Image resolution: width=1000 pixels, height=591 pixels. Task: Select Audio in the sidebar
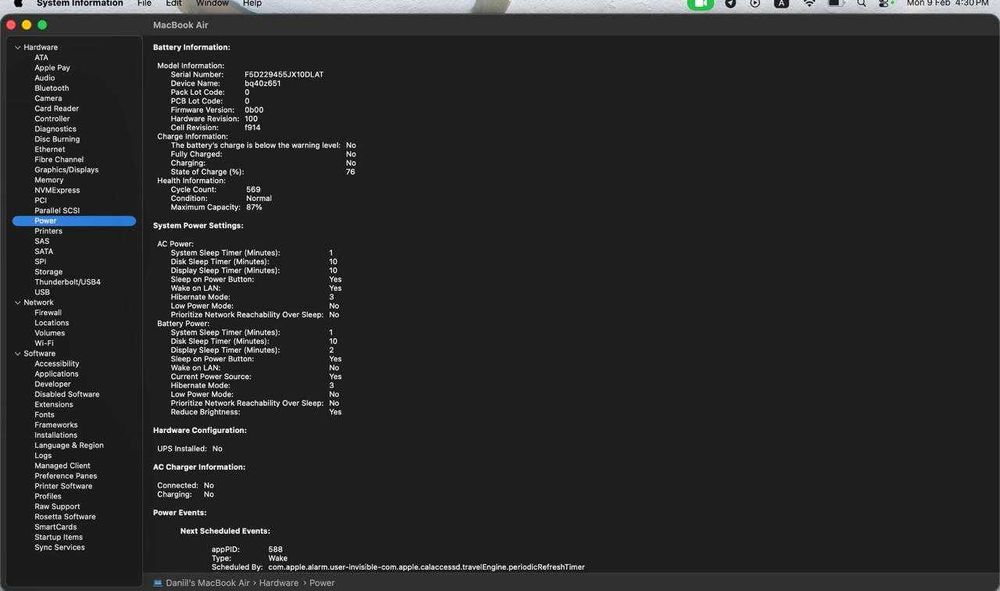tap(45, 78)
